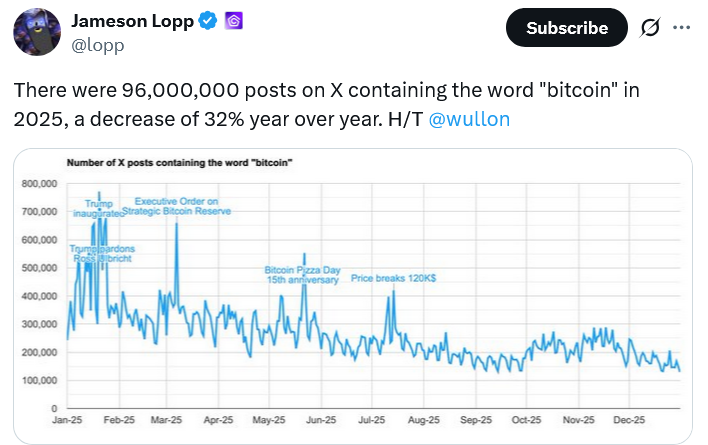This screenshot has height=445, width=708.
Task: Click the purple affiliate badge icon
Action: pyautogui.click(x=225, y=20)
